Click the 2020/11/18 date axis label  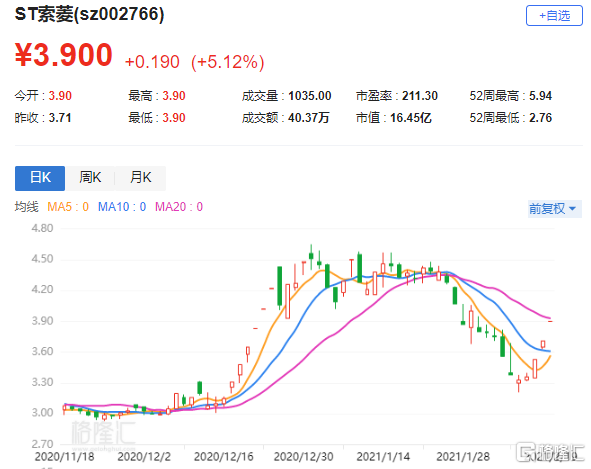point(64,457)
